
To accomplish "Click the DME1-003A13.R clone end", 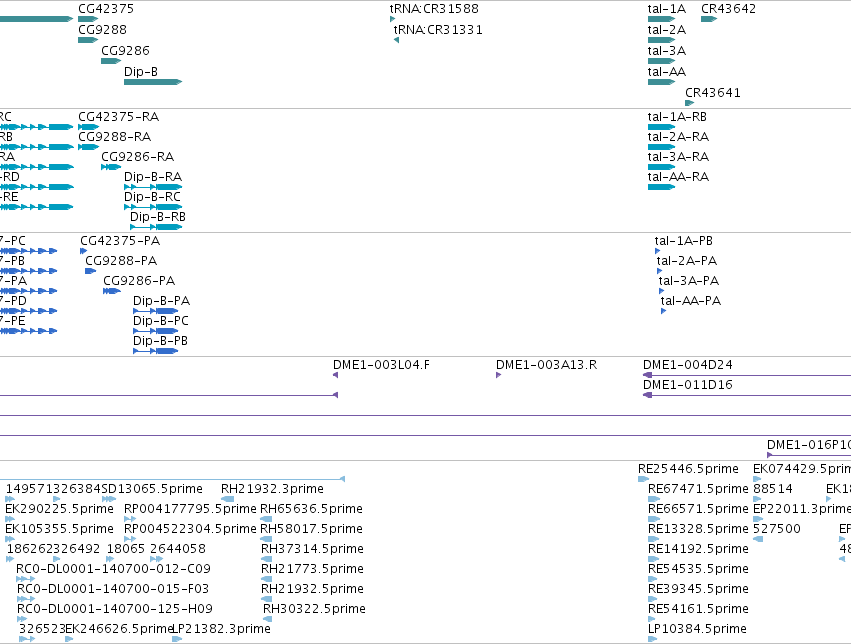I will 498,375.
